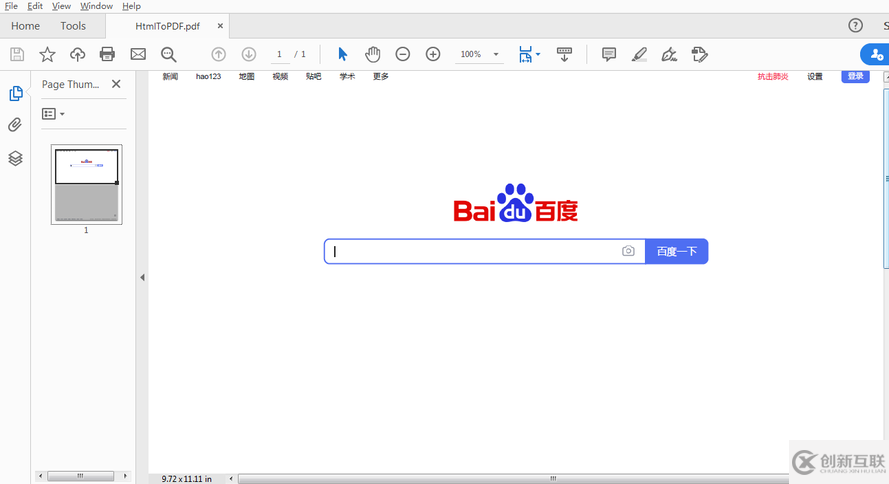Click the Baidu logo image
Image resolution: width=889 pixels, height=484 pixels.
tap(515, 203)
